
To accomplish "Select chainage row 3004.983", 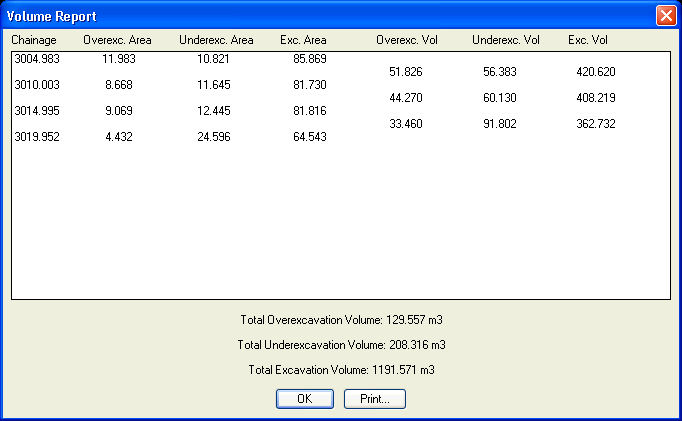I will pyautogui.click(x=36, y=59).
